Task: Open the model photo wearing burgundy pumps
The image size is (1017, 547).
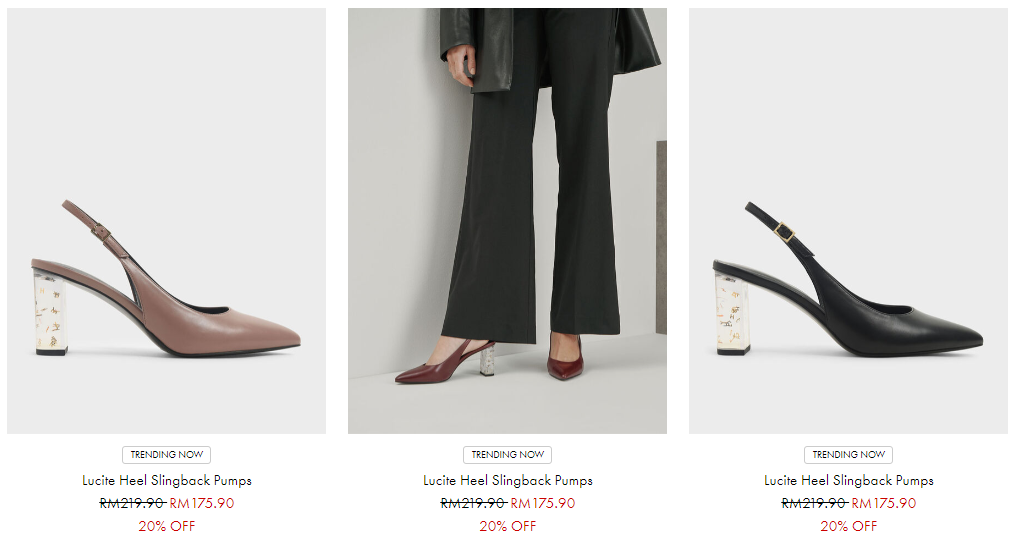Action: tap(507, 200)
